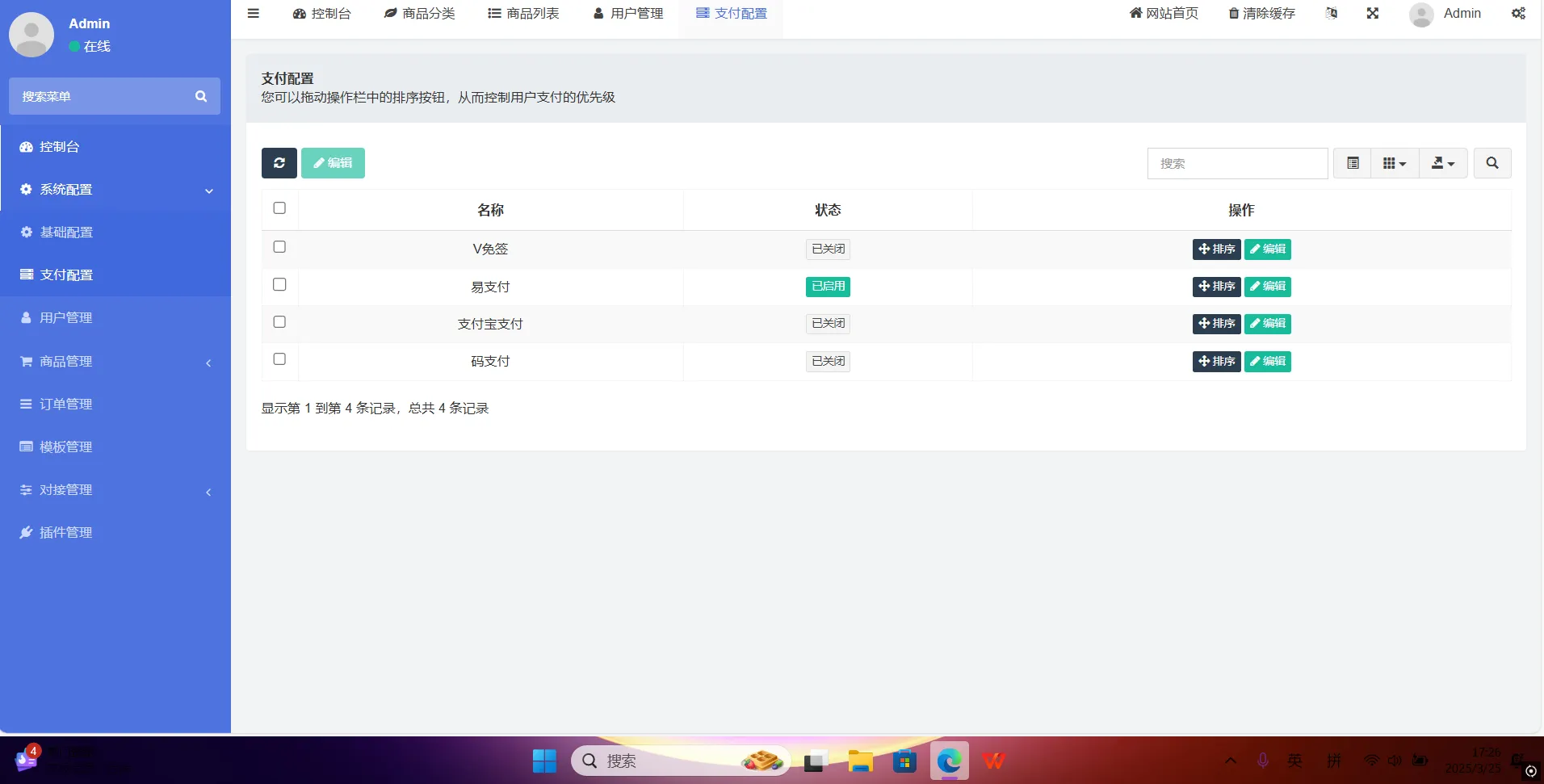Click the search magnifier icon above the table
The height and width of the screenshot is (784, 1544).
tap(1492, 162)
